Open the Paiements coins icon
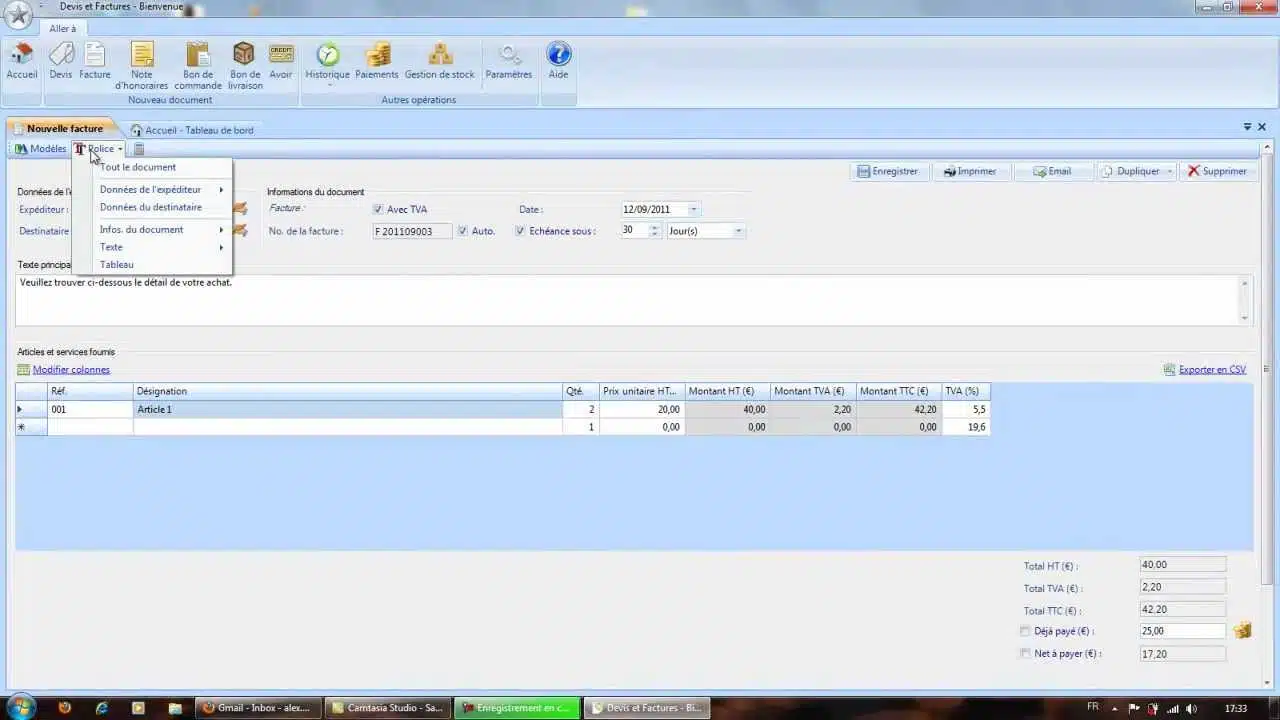Image resolution: width=1280 pixels, height=720 pixels. coord(377,56)
